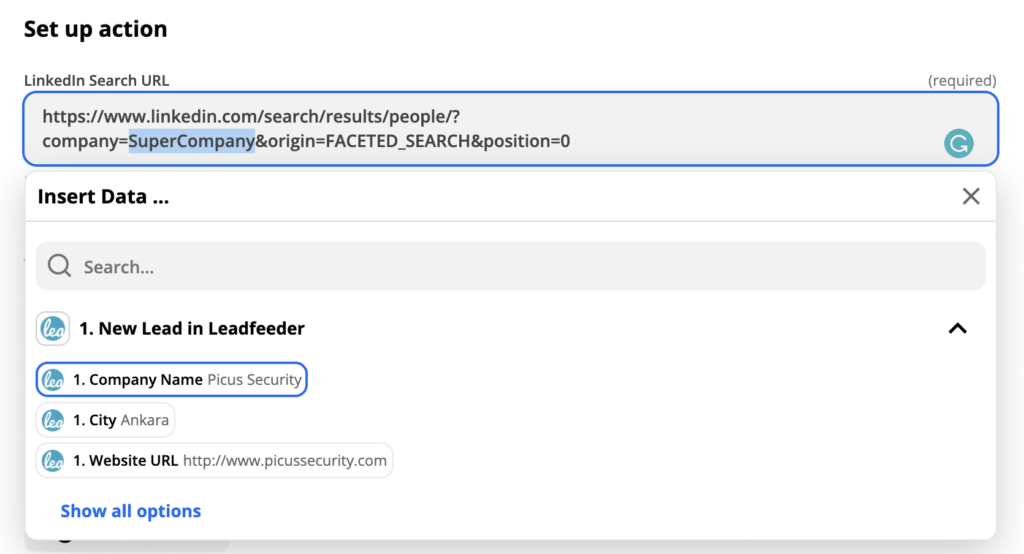
Task: Click the Leadfeeder icon on the City pill
Action: tap(54, 420)
